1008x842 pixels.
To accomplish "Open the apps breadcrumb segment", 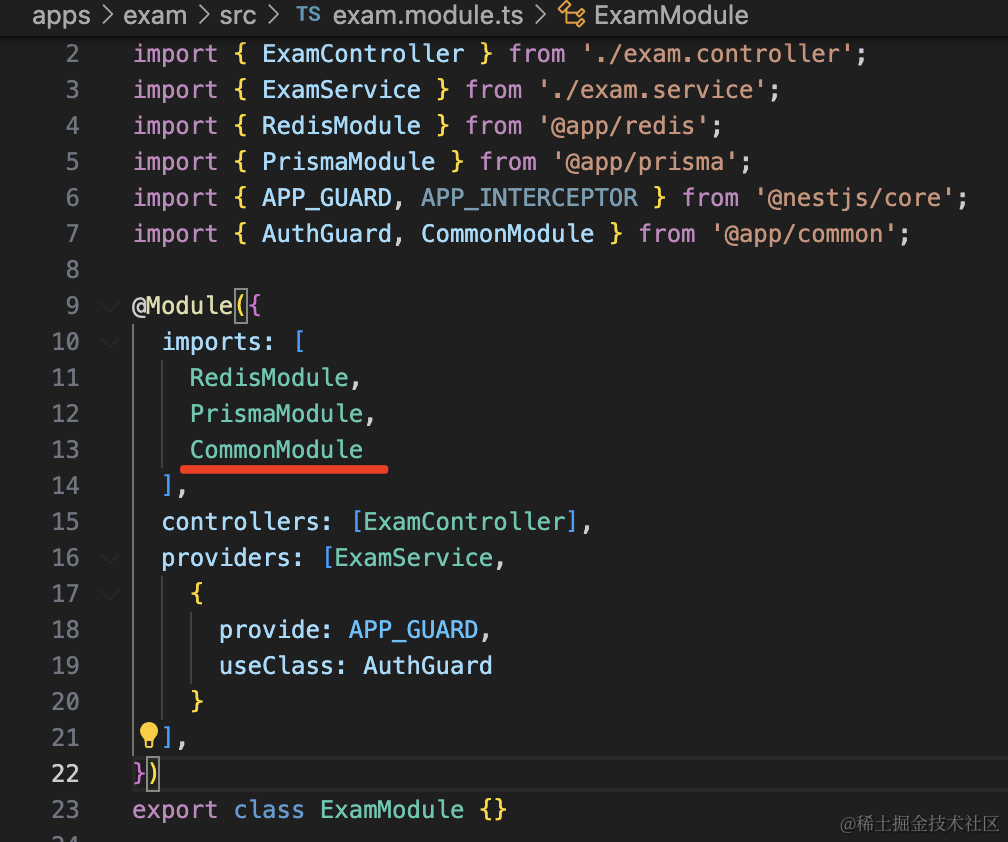I will click(61, 15).
